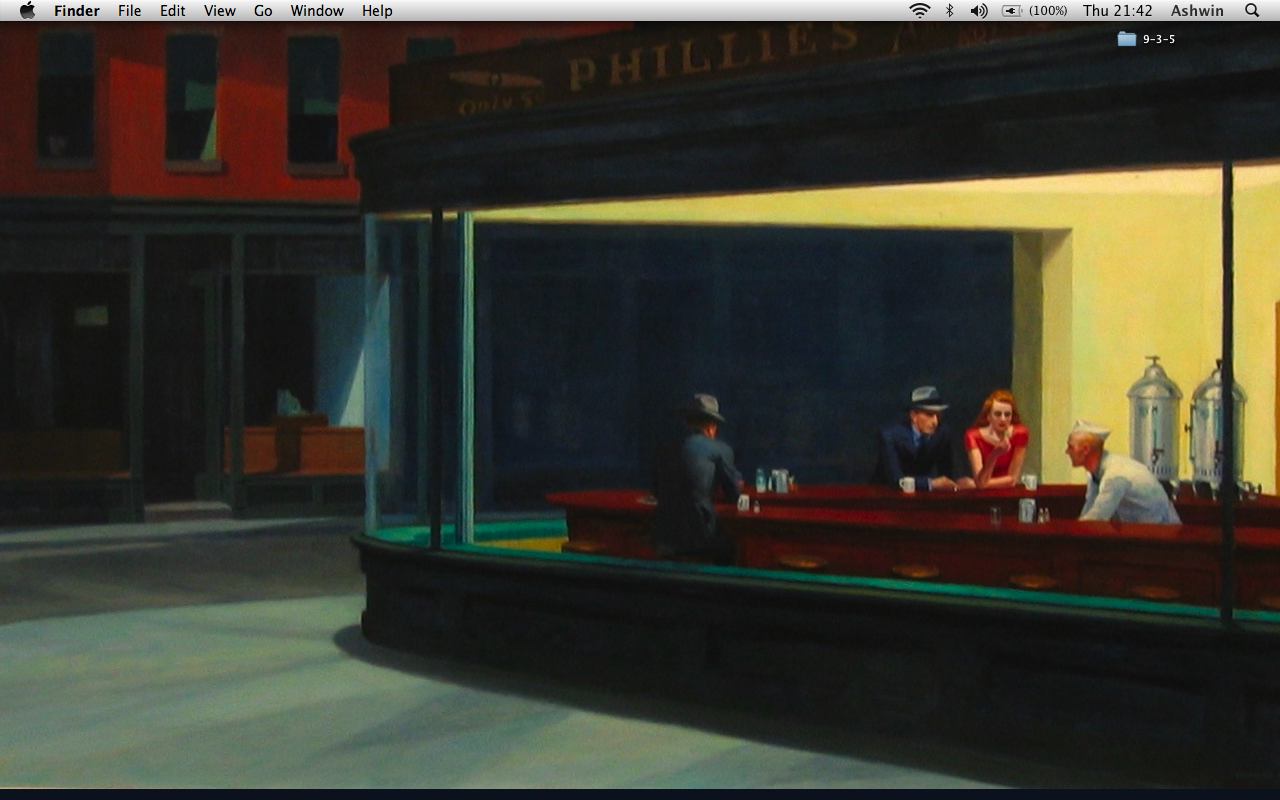Open the Finder application menu
The width and height of the screenshot is (1280, 800).
77,11
